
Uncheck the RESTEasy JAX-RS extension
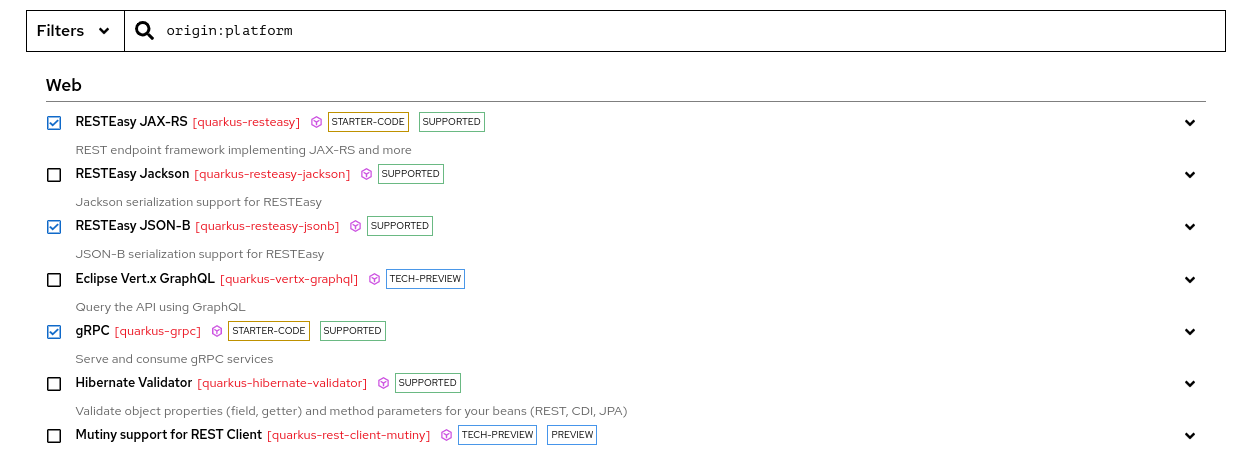[x=54, y=123]
